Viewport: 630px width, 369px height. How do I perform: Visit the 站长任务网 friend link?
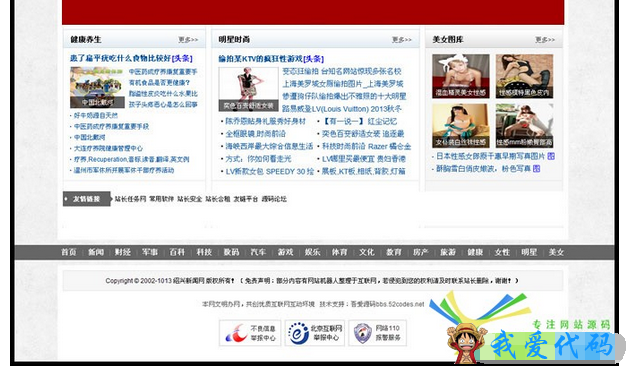(x=130, y=199)
